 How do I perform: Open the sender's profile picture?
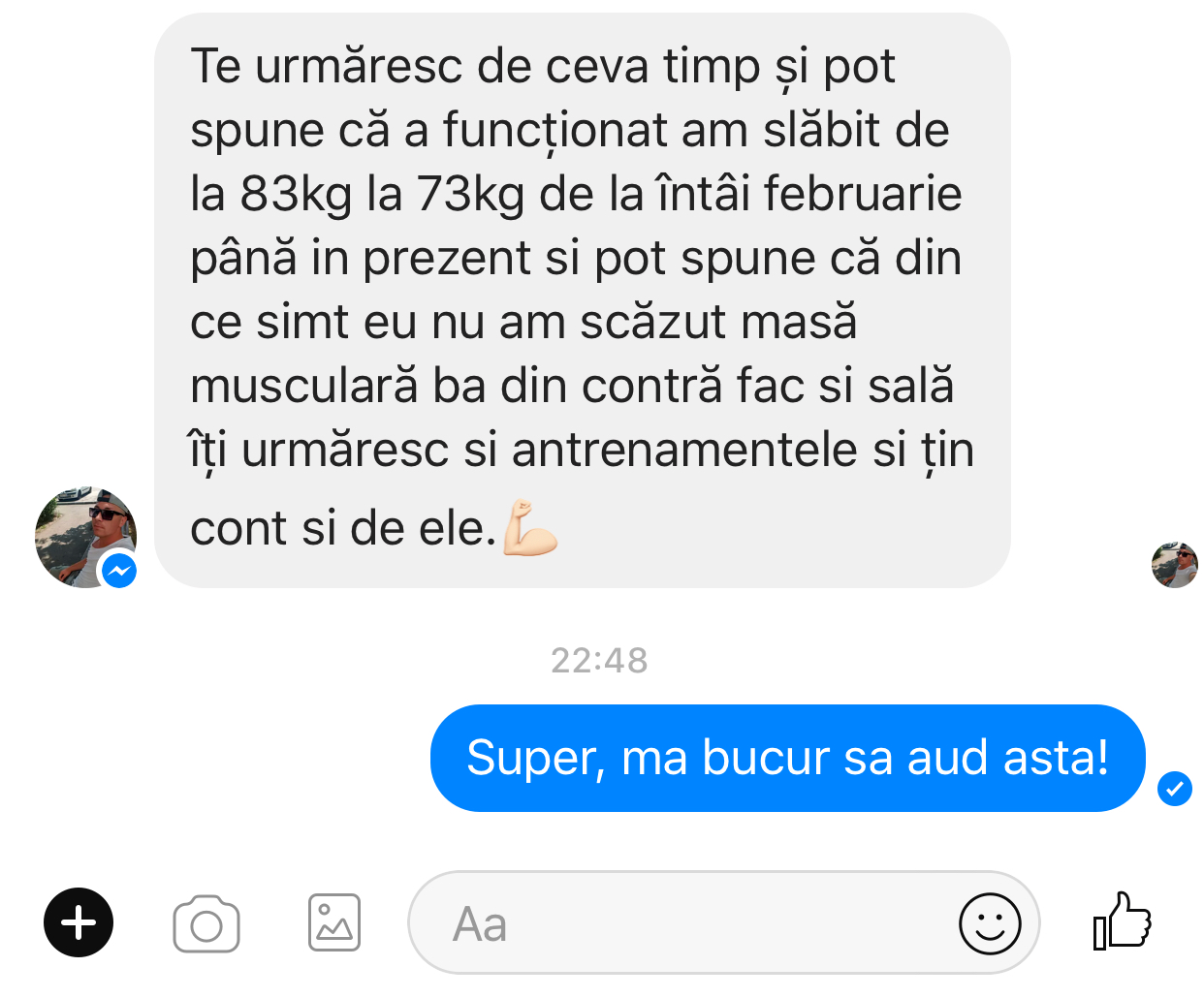[x=85, y=537]
